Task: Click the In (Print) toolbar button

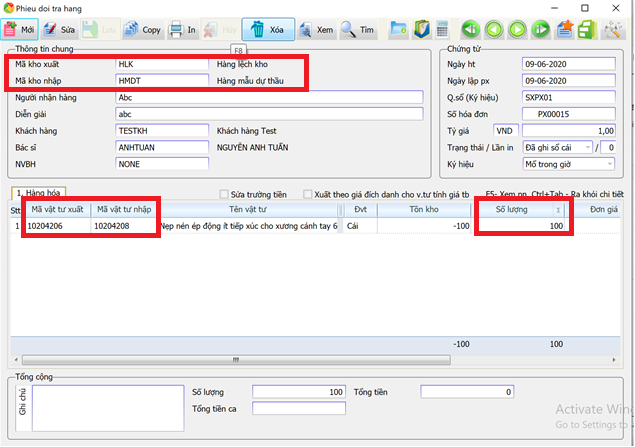Action: [x=182, y=30]
